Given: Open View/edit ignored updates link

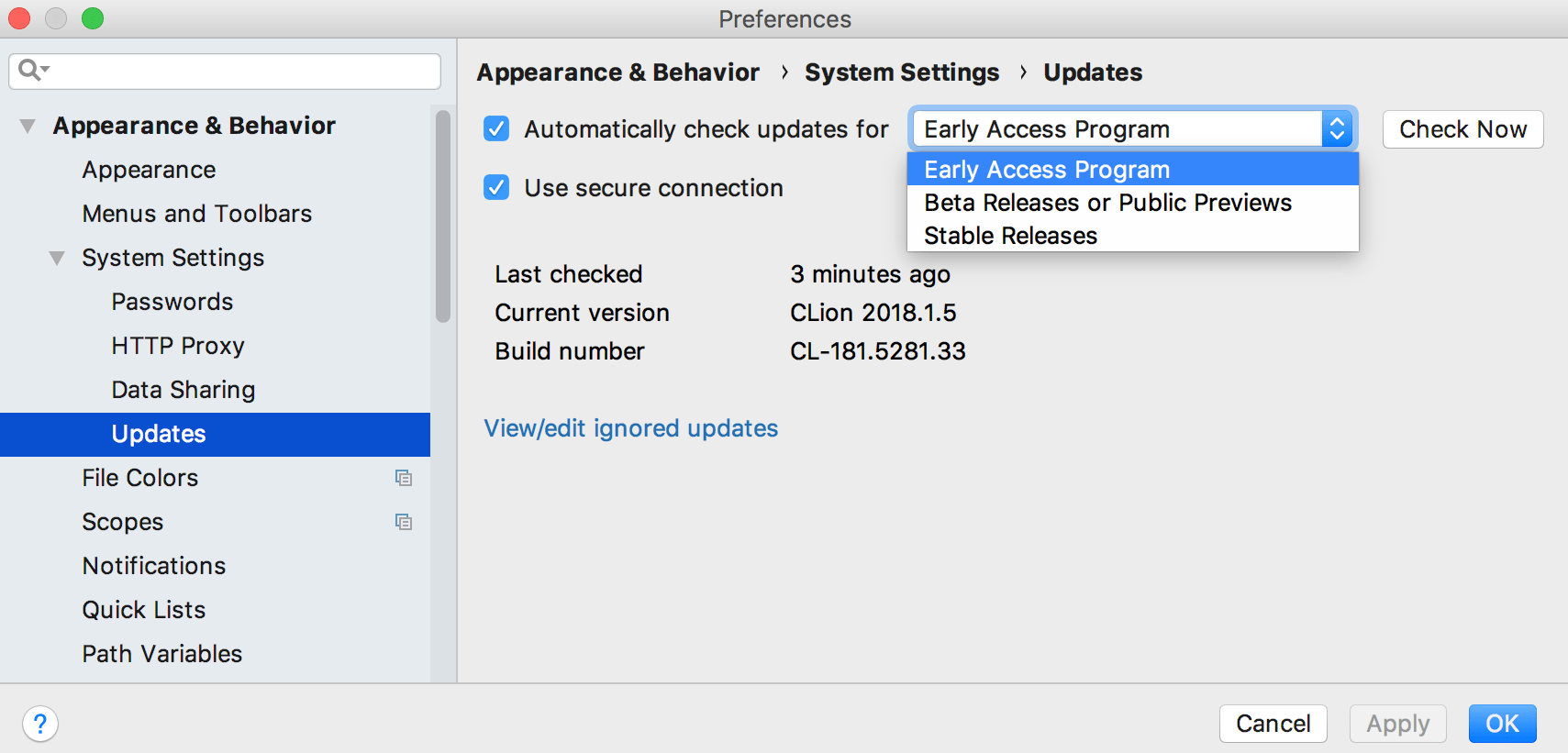Looking at the screenshot, I should pyautogui.click(x=630, y=428).
